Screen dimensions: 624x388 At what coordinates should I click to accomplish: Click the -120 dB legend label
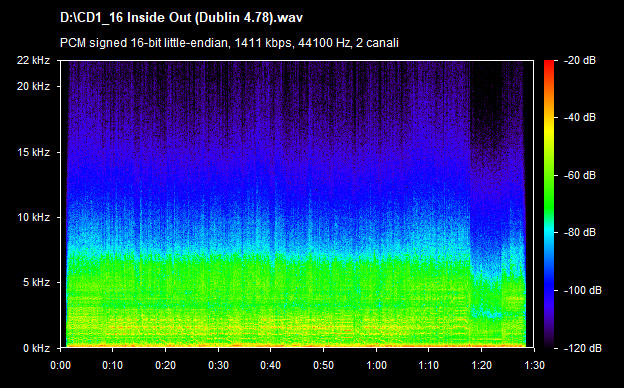[x=583, y=348]
